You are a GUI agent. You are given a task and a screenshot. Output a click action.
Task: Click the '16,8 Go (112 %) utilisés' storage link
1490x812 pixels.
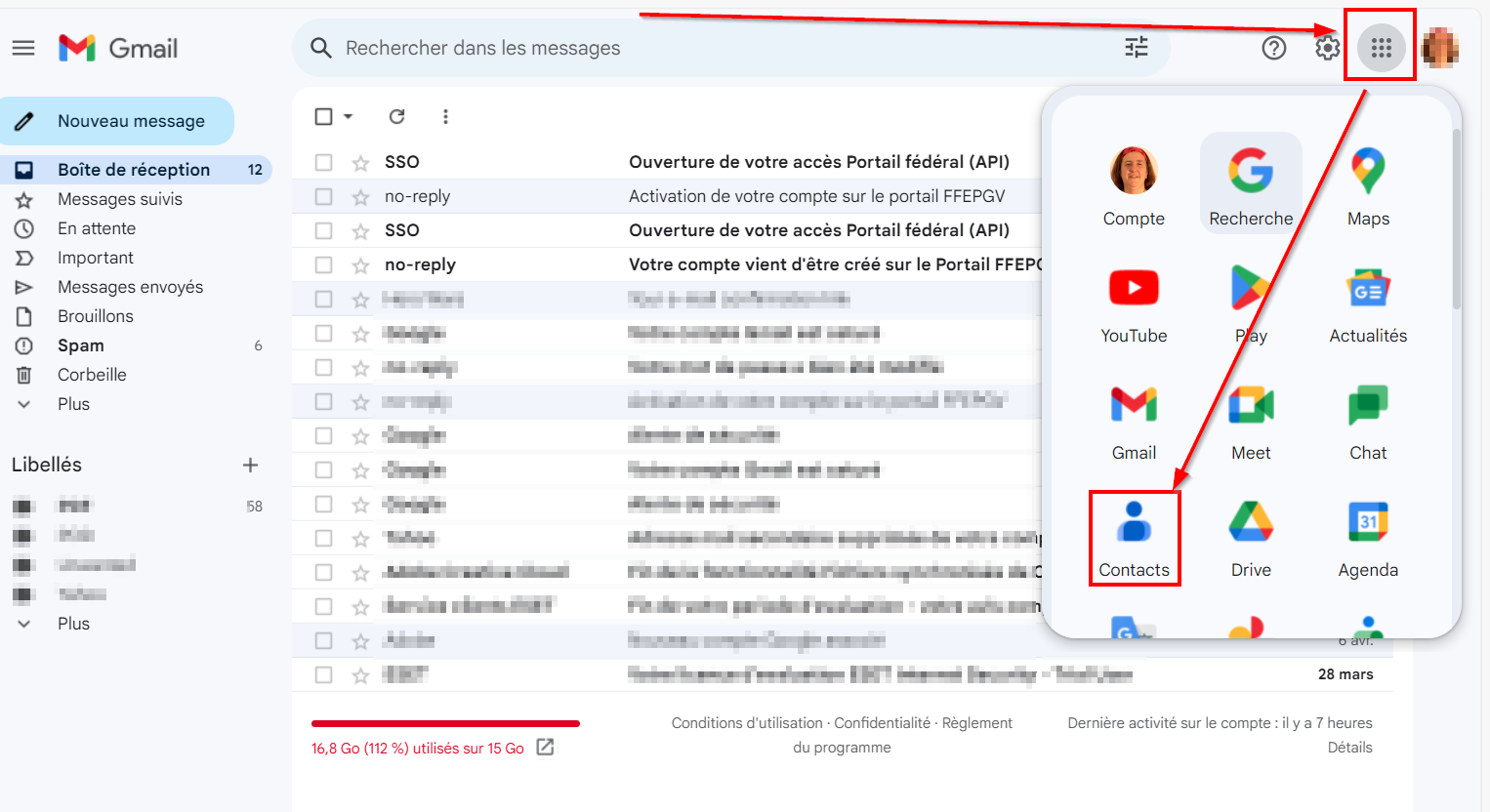418,749
